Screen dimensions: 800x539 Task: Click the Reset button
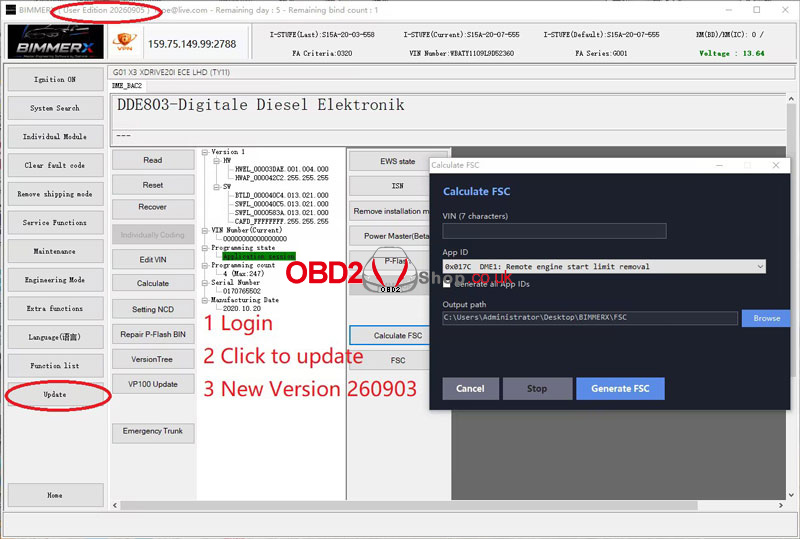pos(153,185)
